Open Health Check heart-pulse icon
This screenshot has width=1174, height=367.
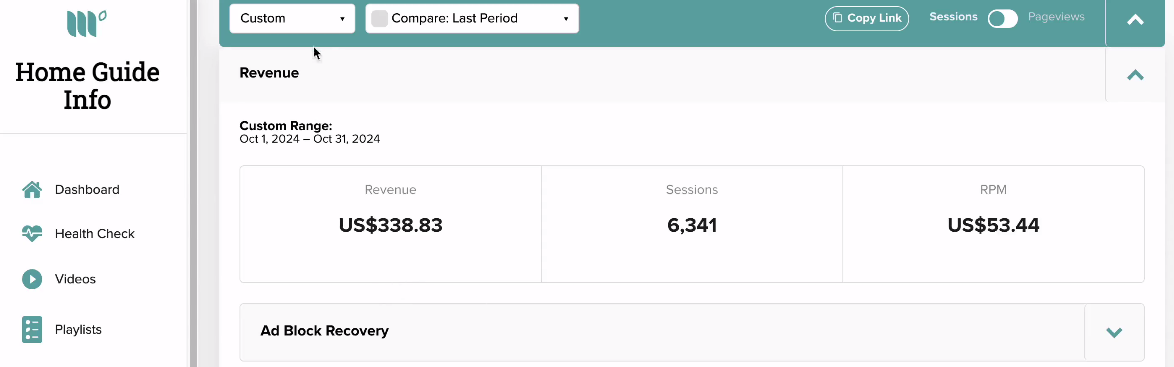(x=31, y=234)
